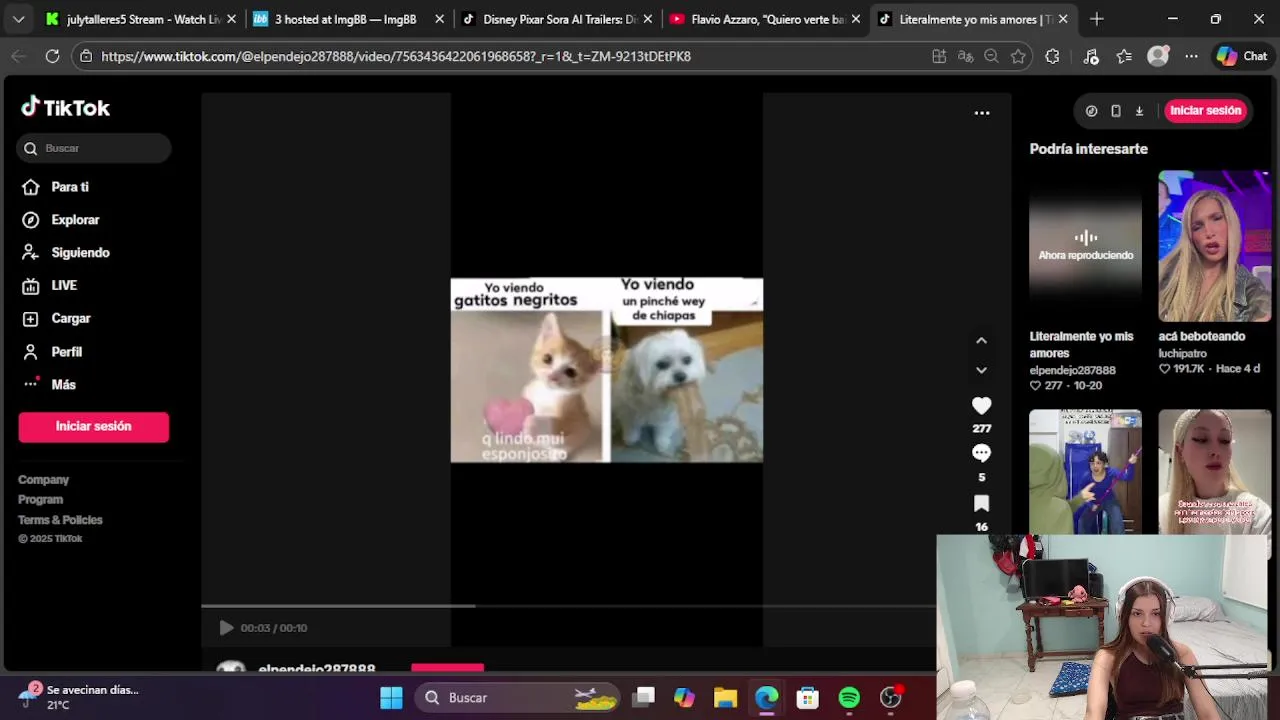
Task: Click the address bar URL
Action: (x=396, y=57)
